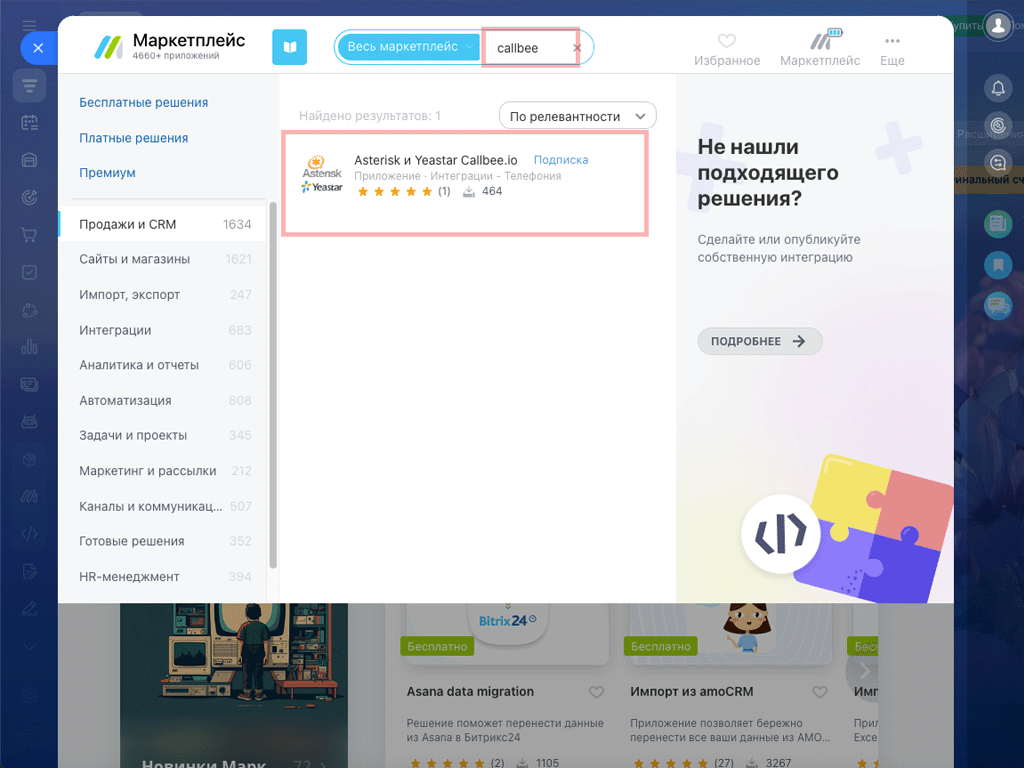Click the blue apps icon left of search bar
Screen dimensions: 1024x768
click(288, 47)
